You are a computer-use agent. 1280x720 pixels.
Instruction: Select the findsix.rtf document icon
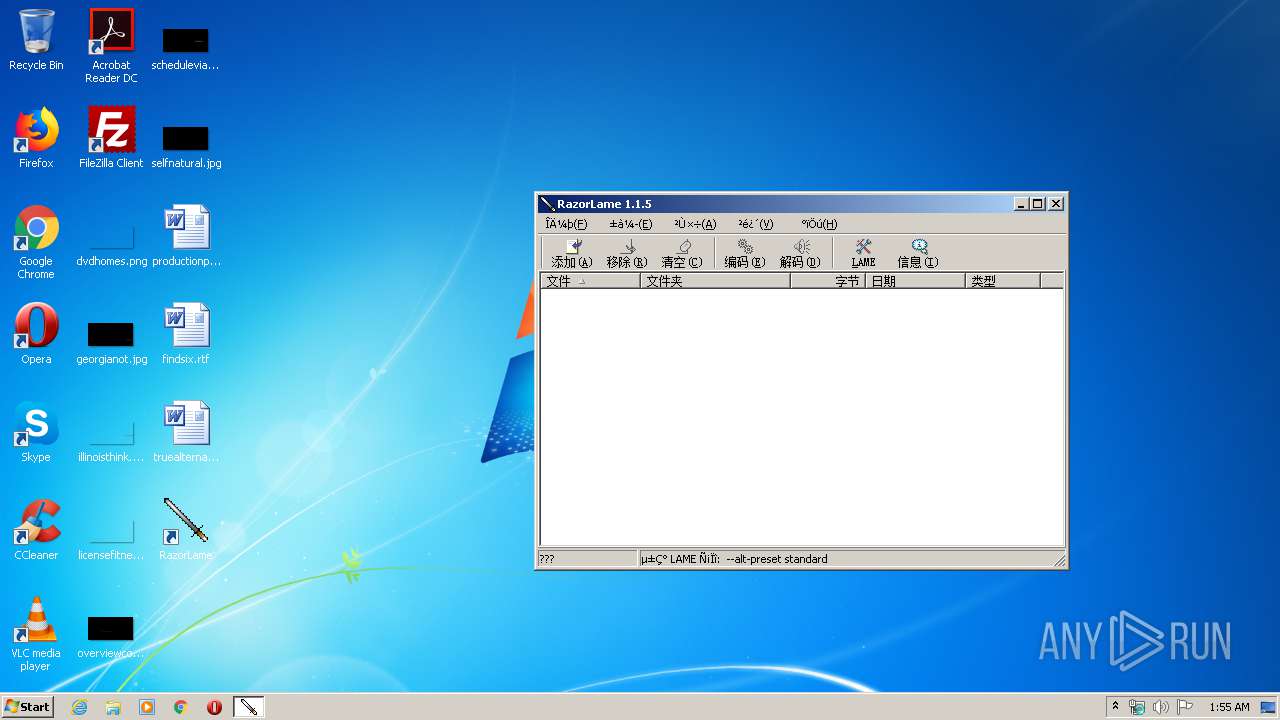point(186,333)
